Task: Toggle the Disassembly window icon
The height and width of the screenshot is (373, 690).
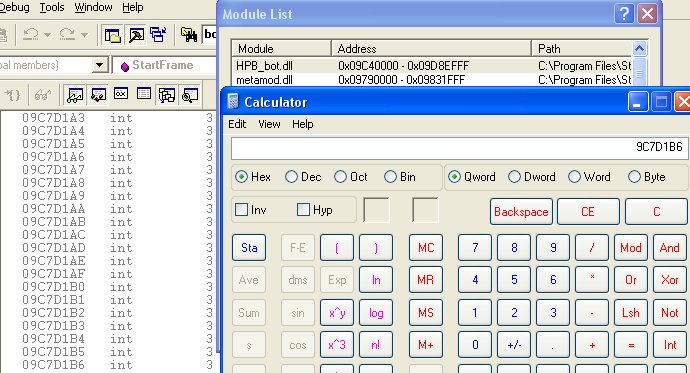Action: pos(190,95)
